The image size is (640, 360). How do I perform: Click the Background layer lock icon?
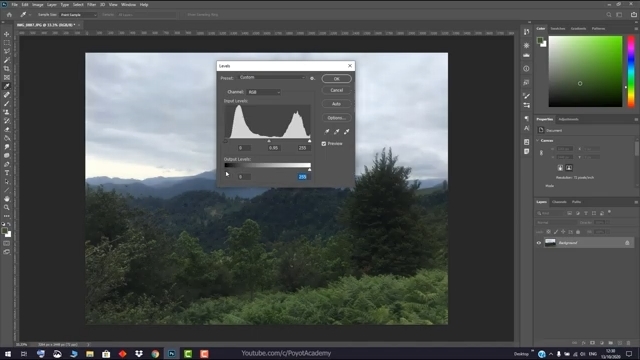(x=627, y=243)
